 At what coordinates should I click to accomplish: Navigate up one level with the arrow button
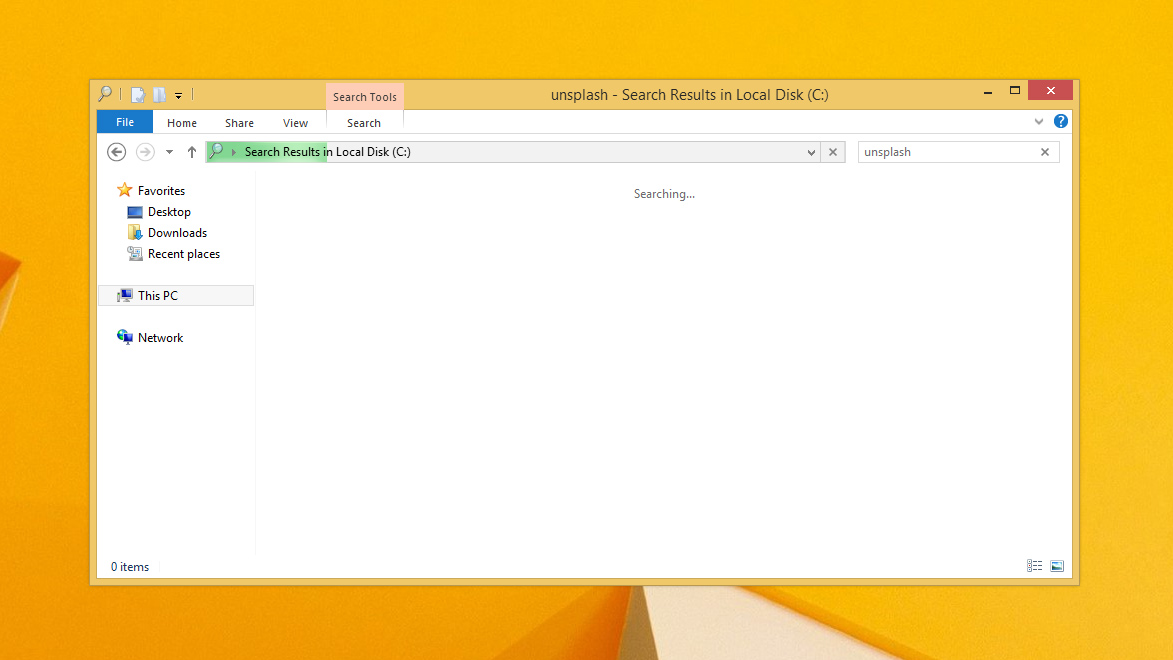[x=192, y=151]
